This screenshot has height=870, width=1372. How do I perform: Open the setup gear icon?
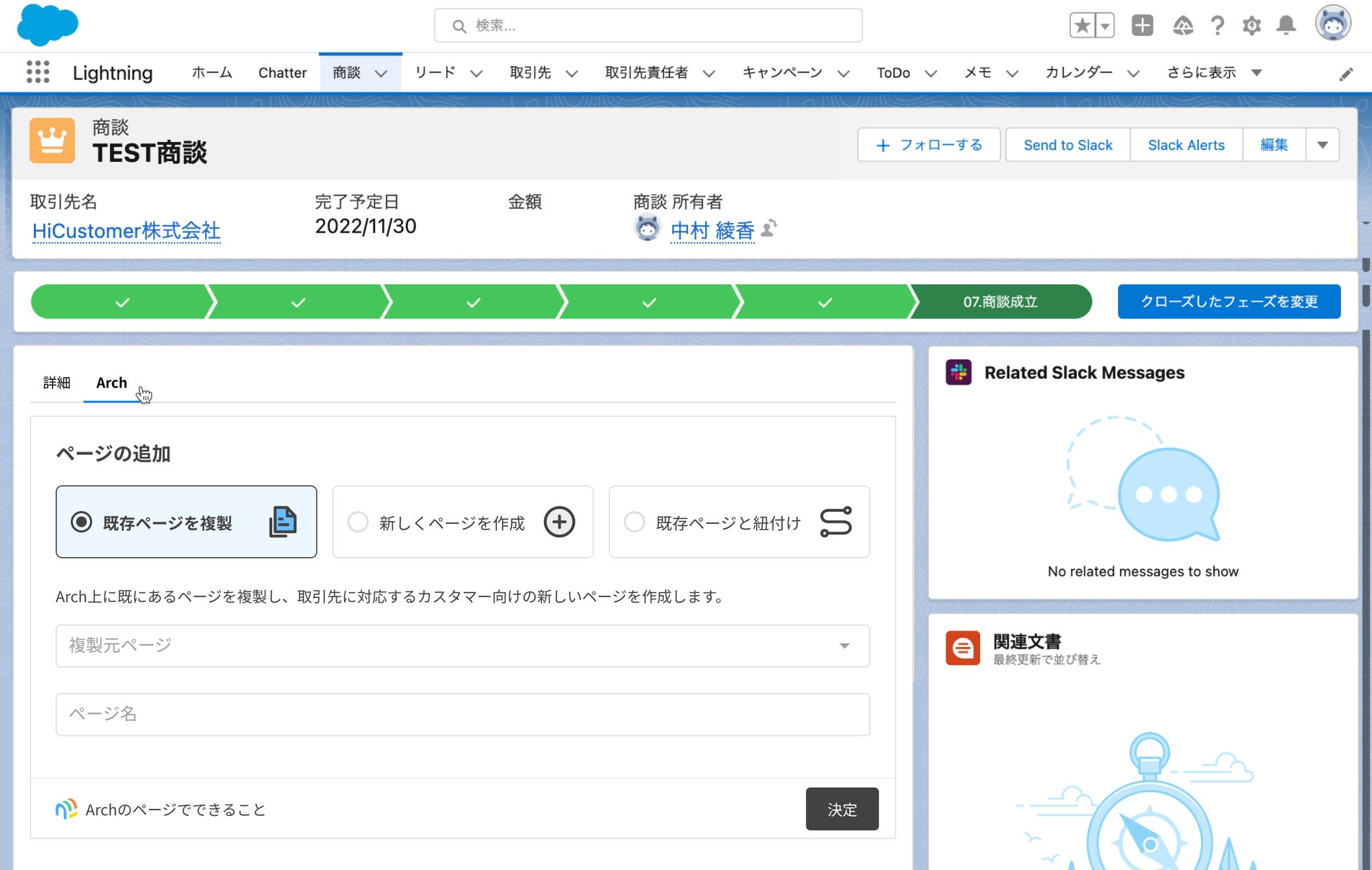(x=1251, y=26)
